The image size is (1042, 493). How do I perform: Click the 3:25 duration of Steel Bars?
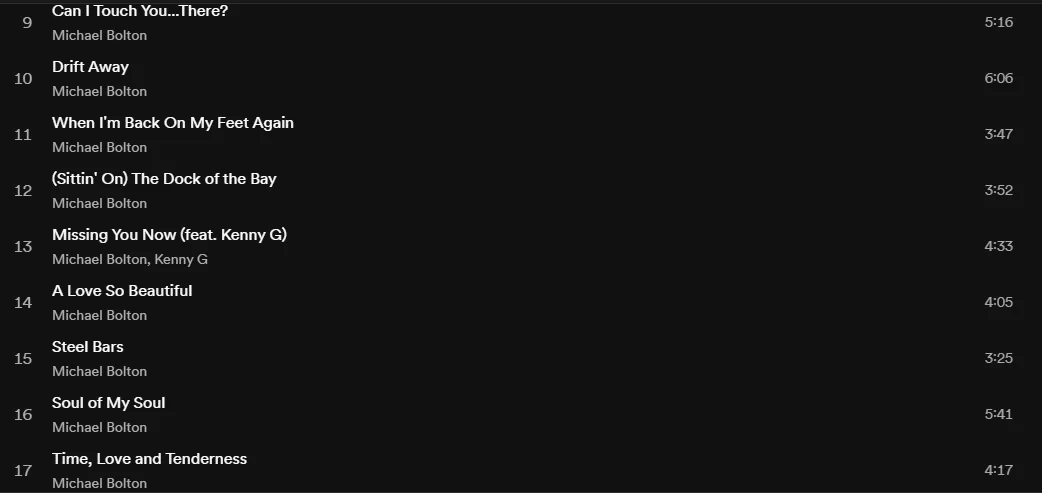[x=999, y=358]
